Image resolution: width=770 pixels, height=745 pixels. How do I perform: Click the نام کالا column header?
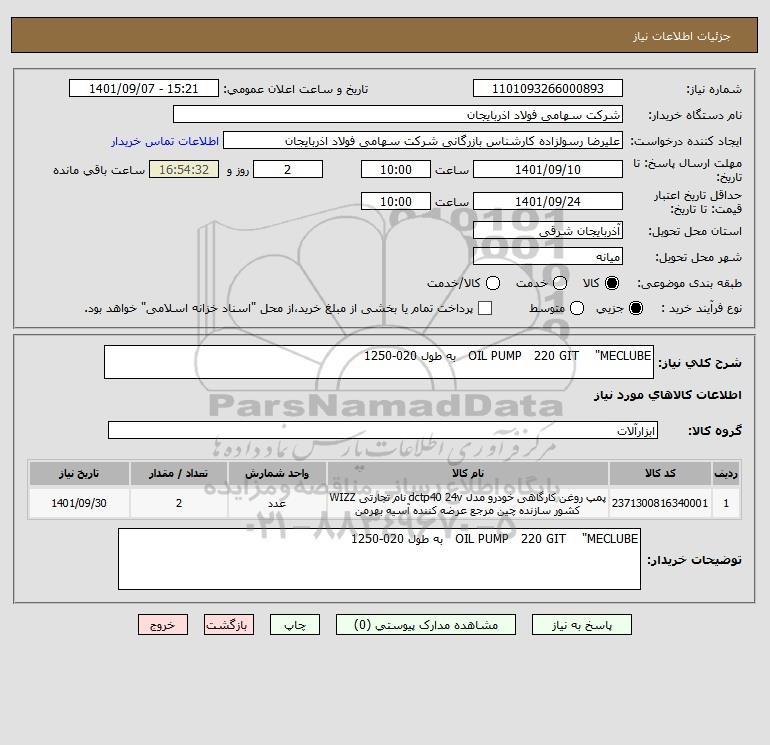468,473
